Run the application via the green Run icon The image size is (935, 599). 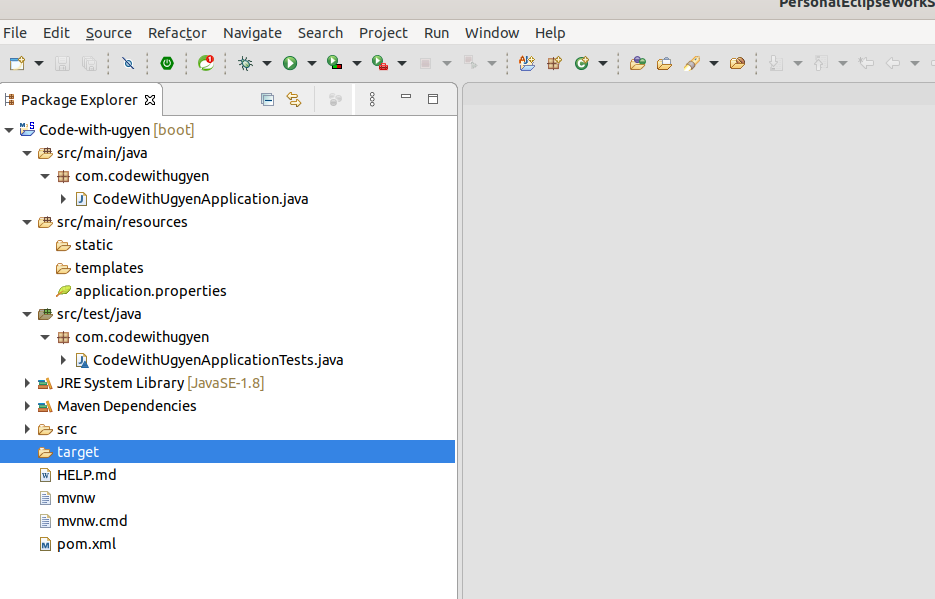pos(290,63)
